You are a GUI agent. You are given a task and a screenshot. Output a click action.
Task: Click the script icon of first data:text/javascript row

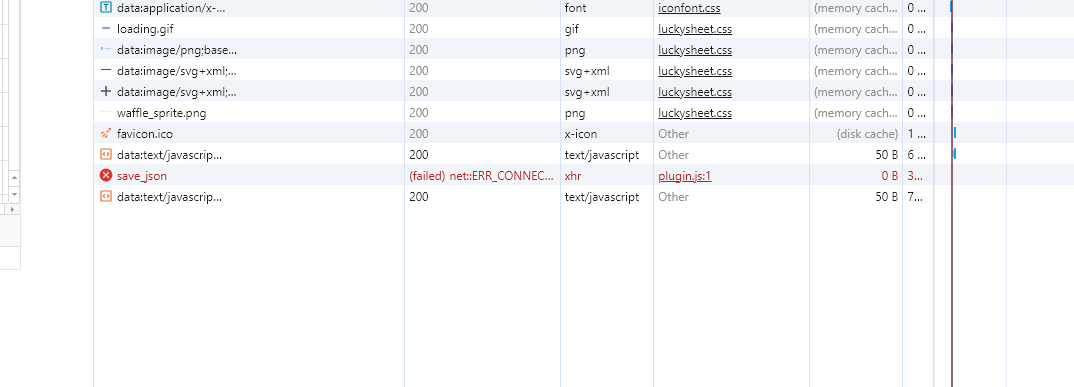105,155
